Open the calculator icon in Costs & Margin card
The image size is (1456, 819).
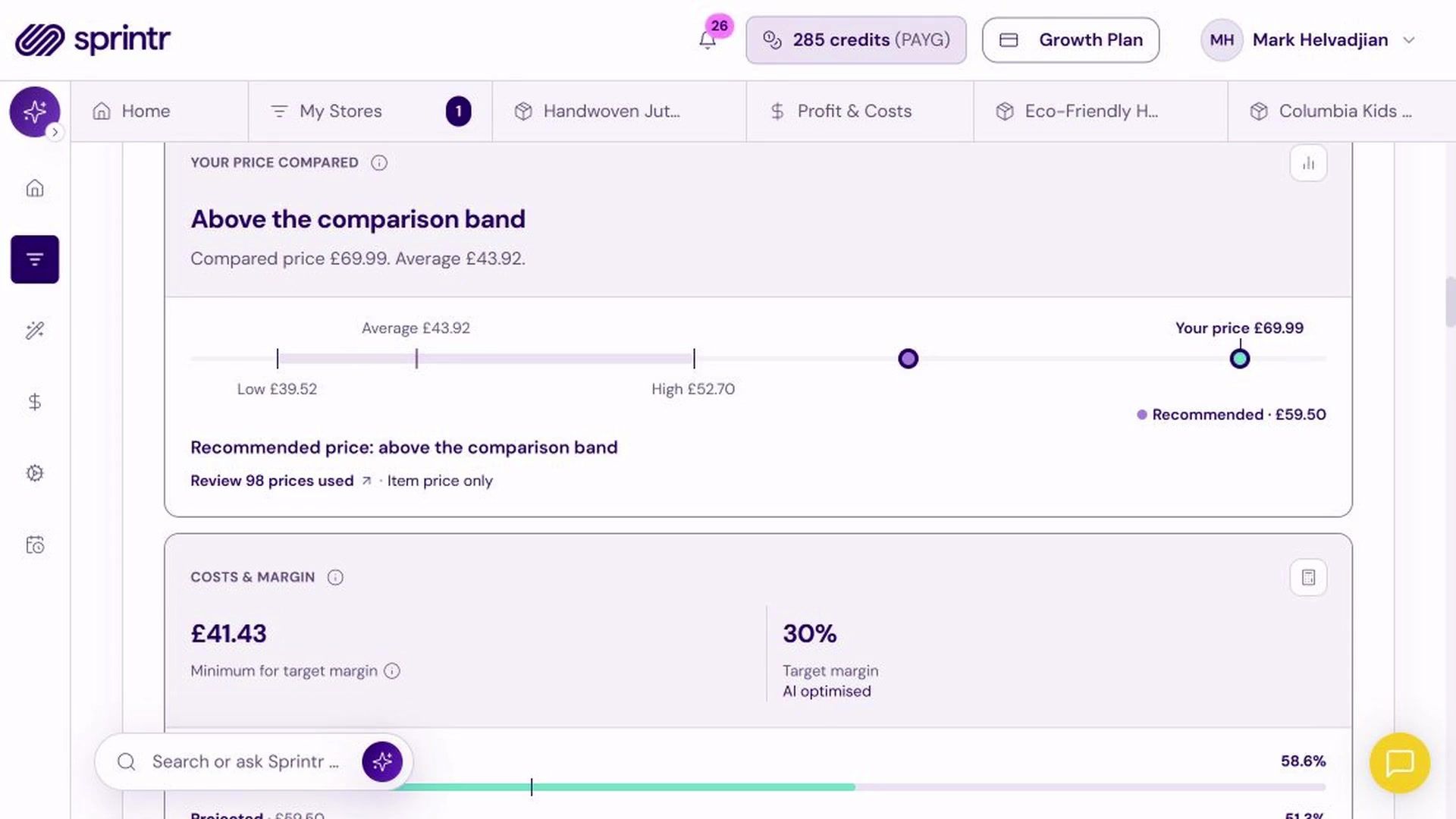coord(1308,578)
